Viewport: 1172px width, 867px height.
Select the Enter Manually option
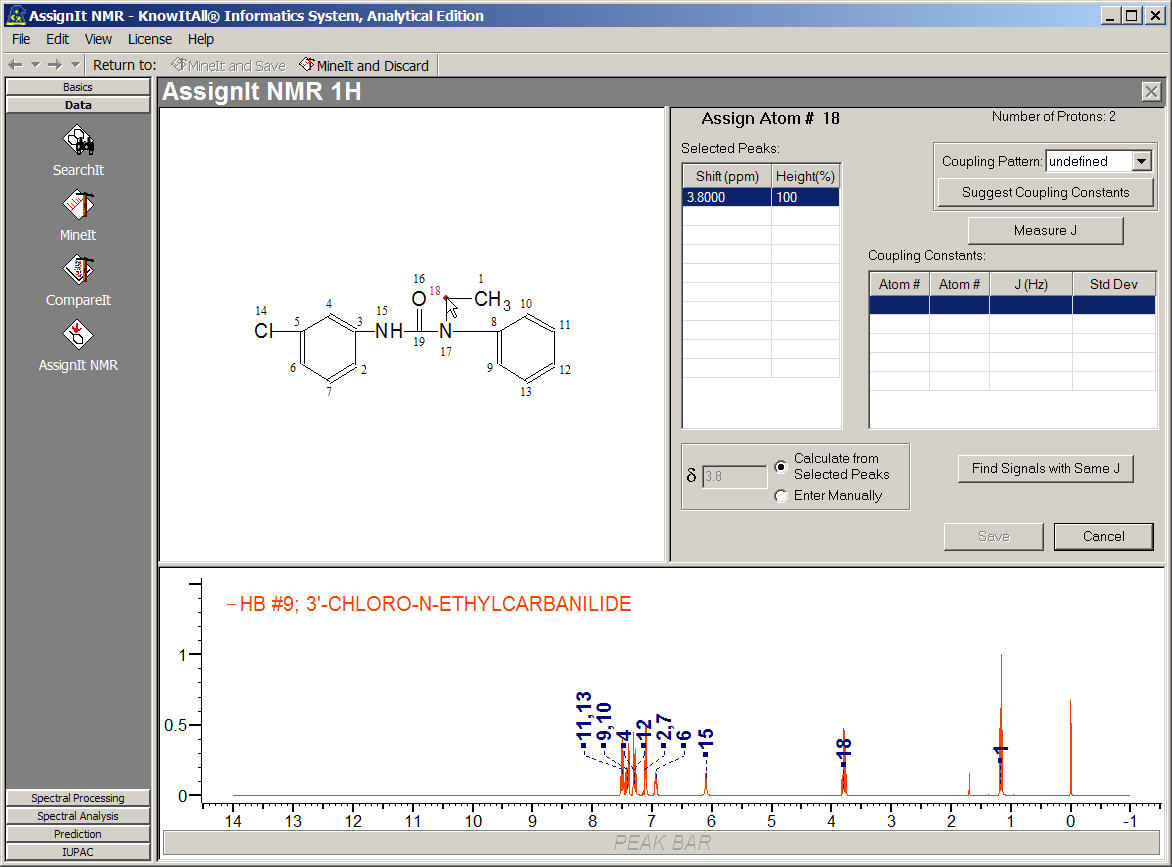click(x=781, y=496)
